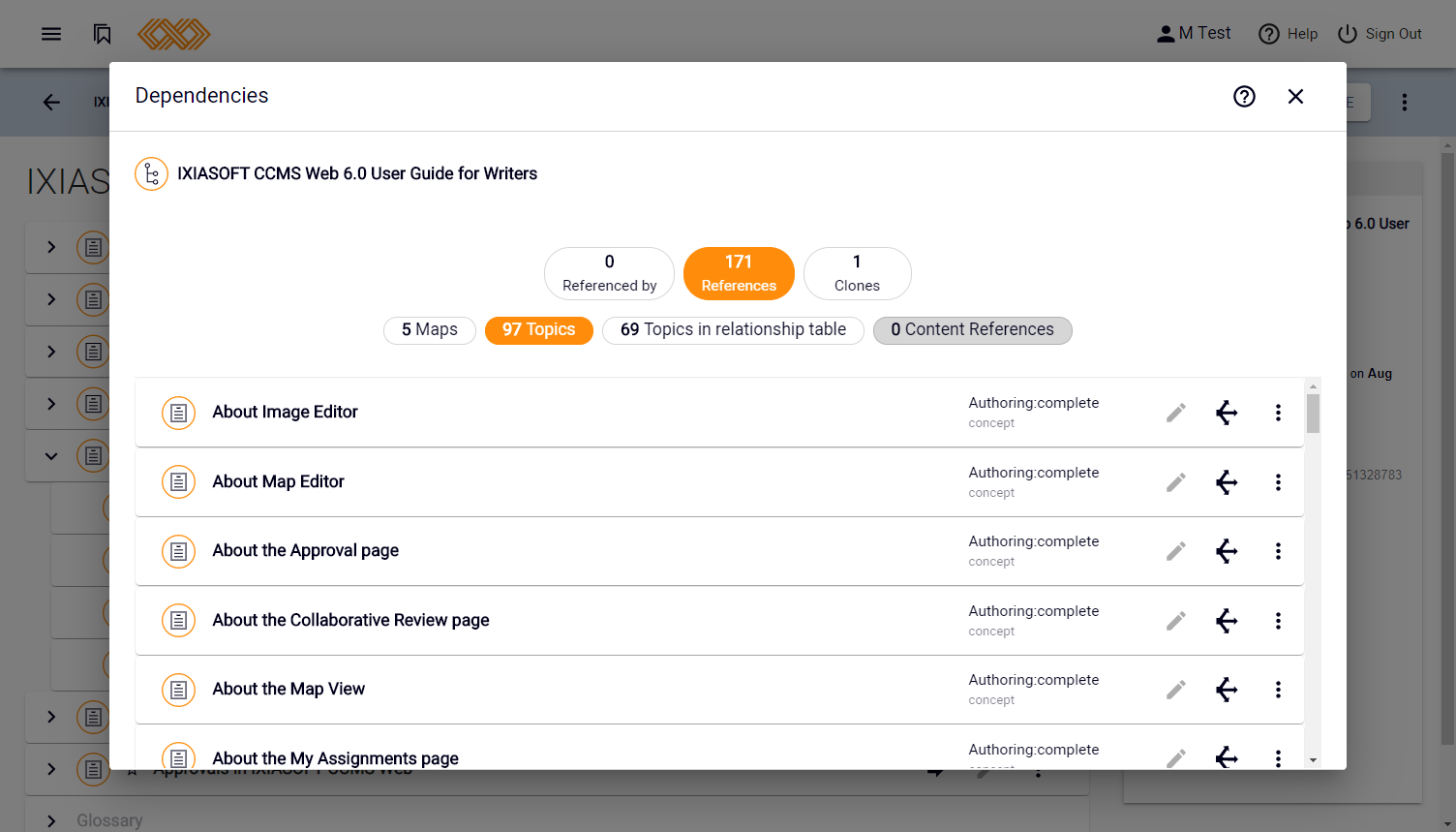Screen dimensions: 1456x832
Task: Open the About the Approval page topic
Action: click(x=305, y=550)
